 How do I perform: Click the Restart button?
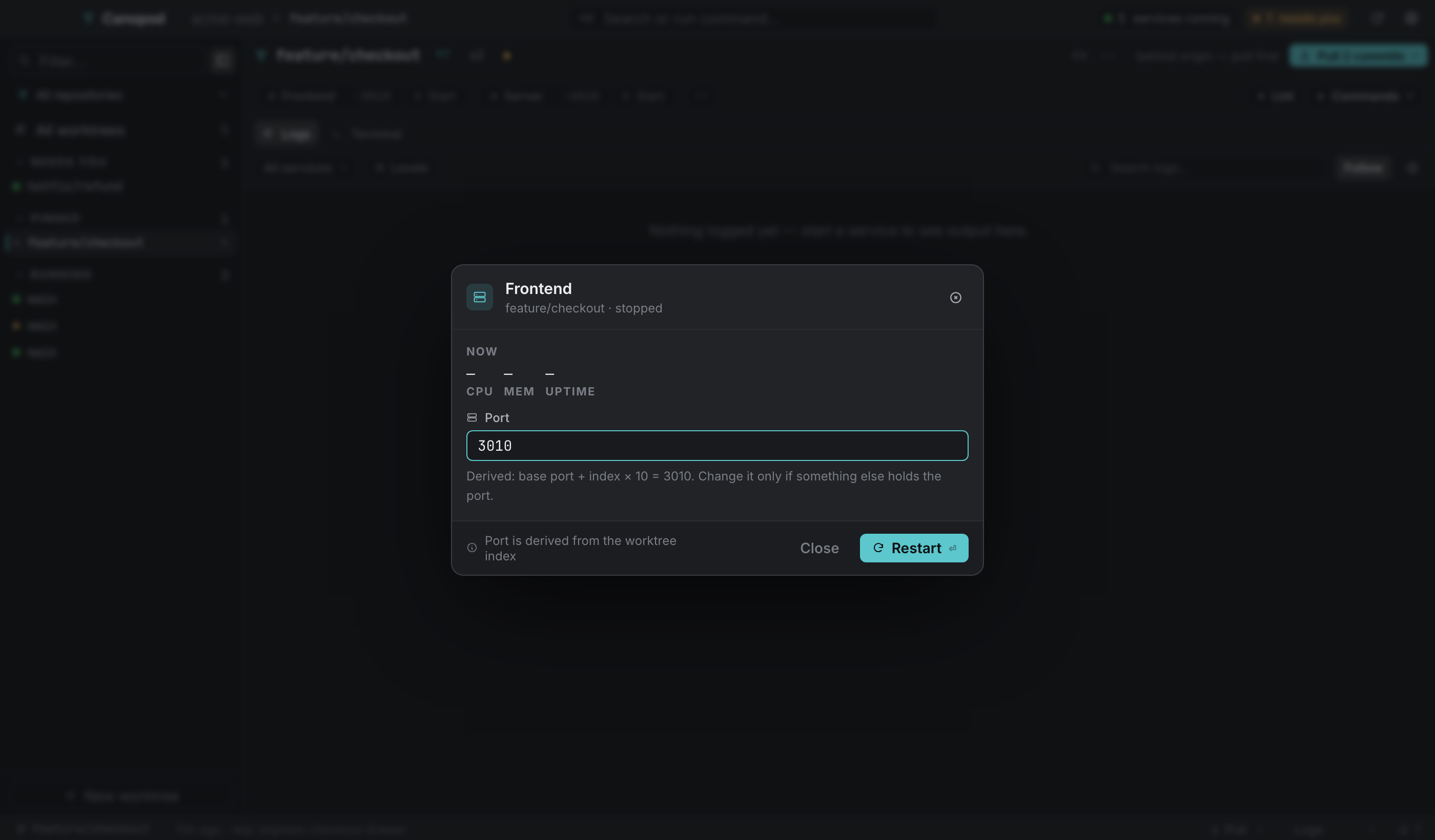913,548
